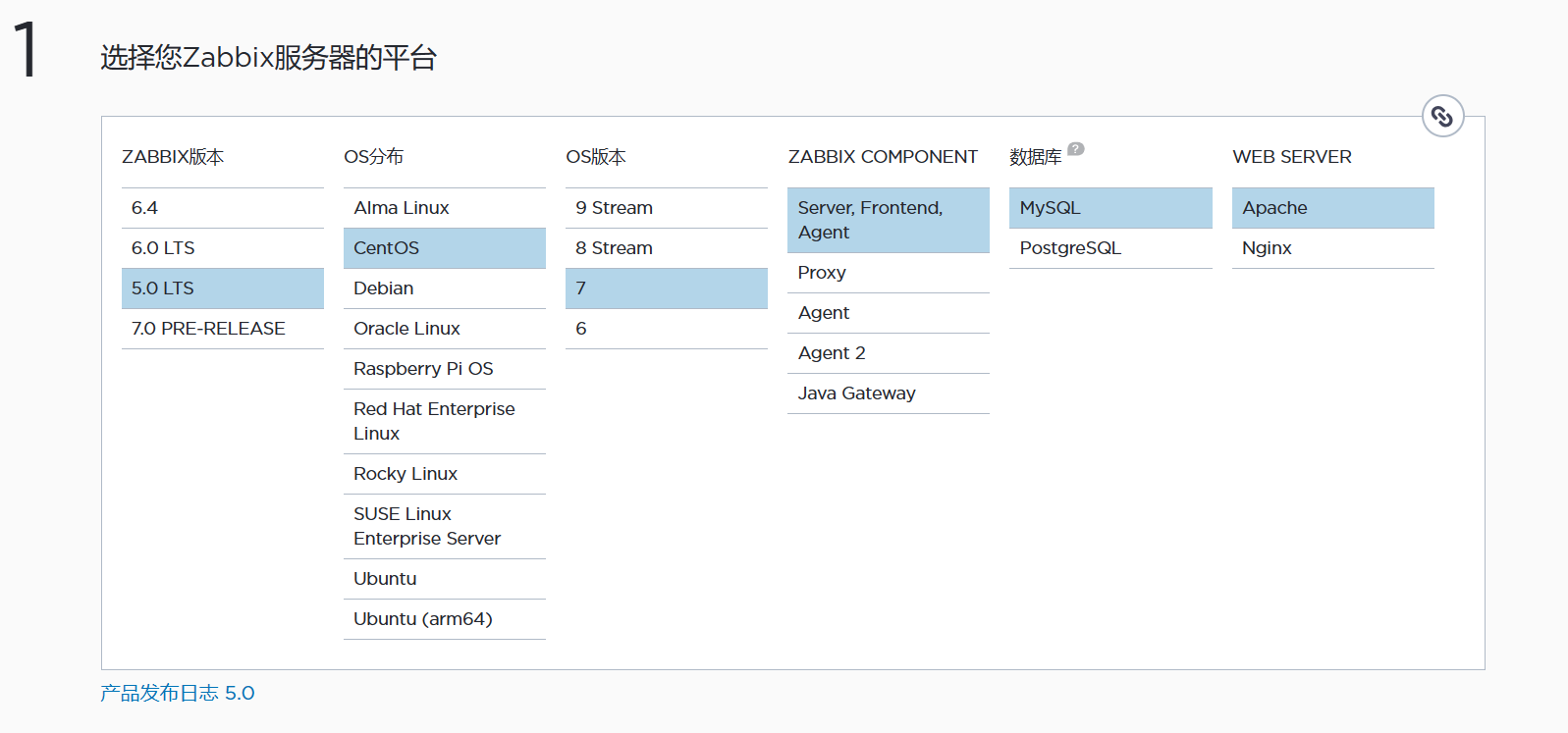
Task: Choose Ubuntu (arm64) distribution
Action: (445, 619)
